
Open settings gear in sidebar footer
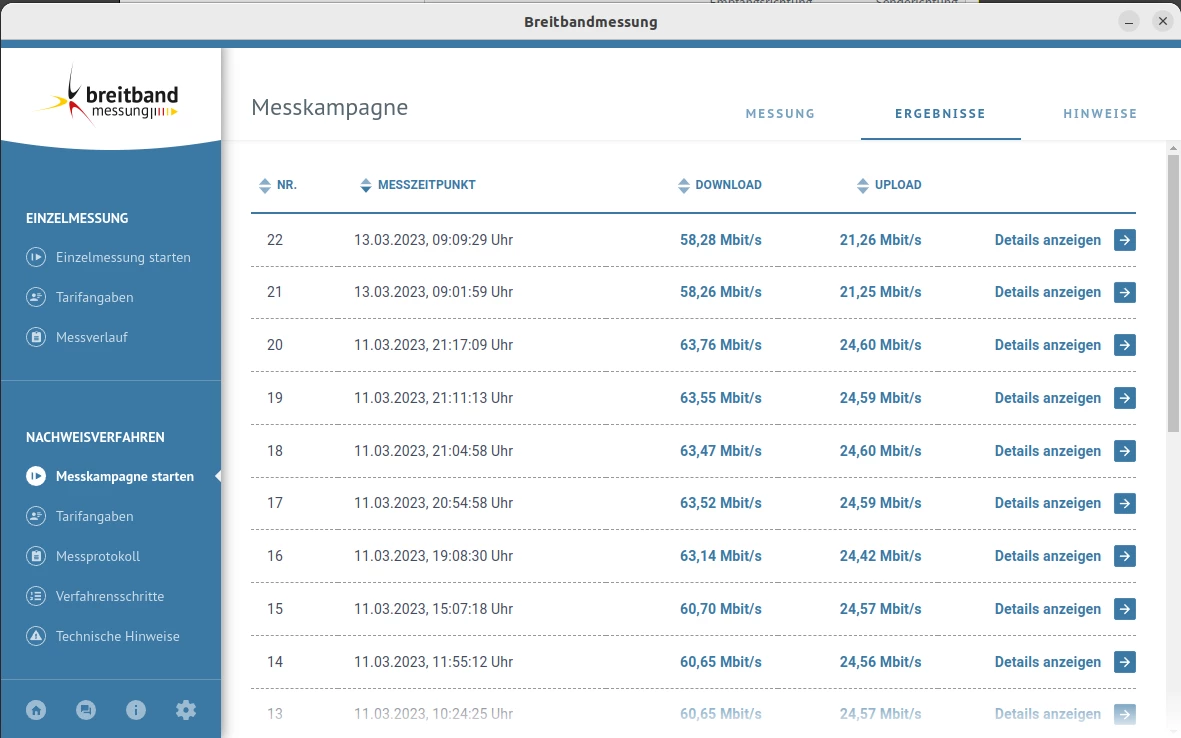[x=186, y=709]
